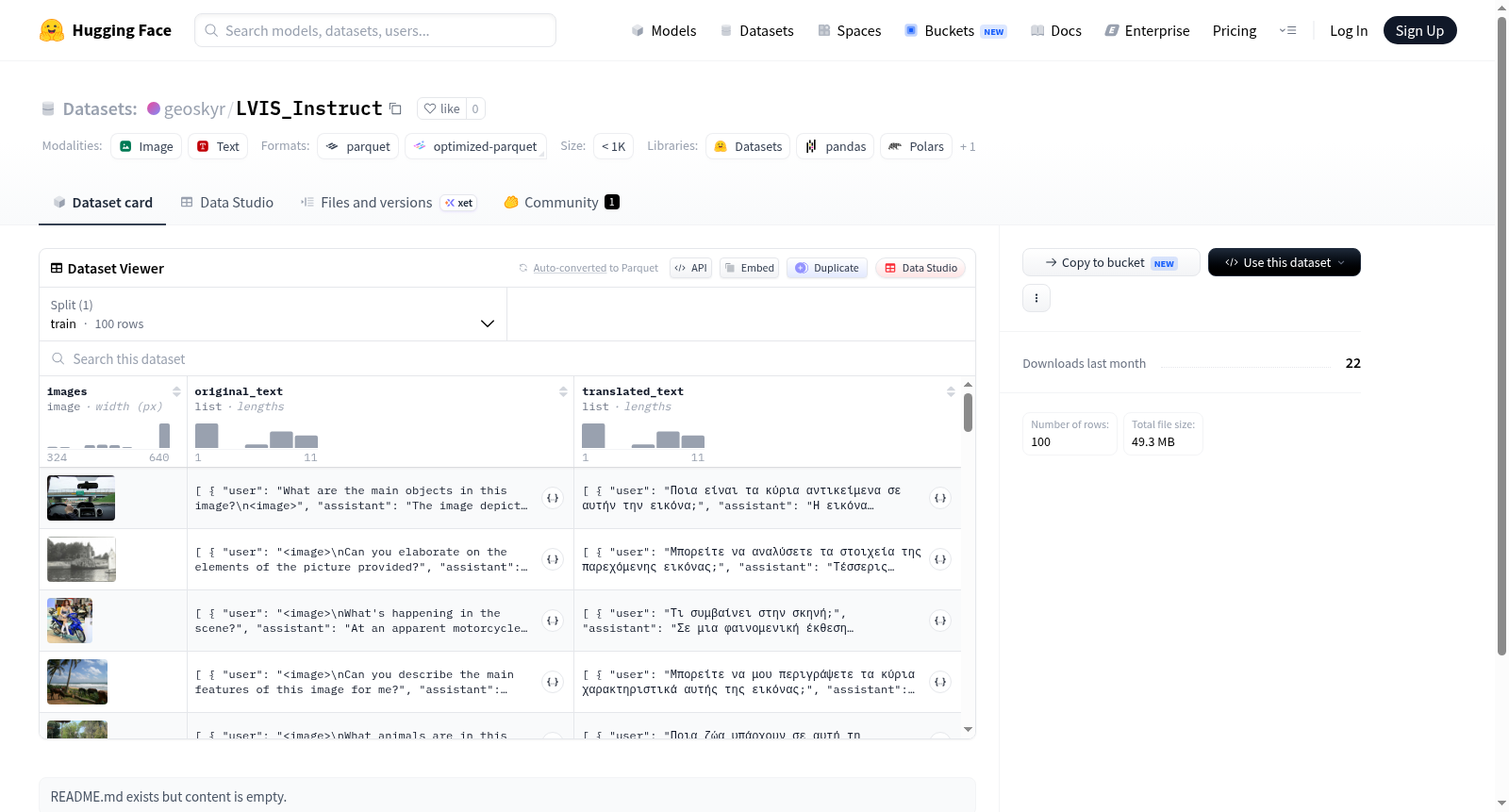This screenshot has height=812, width=1509.
Task: Filter by the Image modality tag
Action: coord(146,146)
